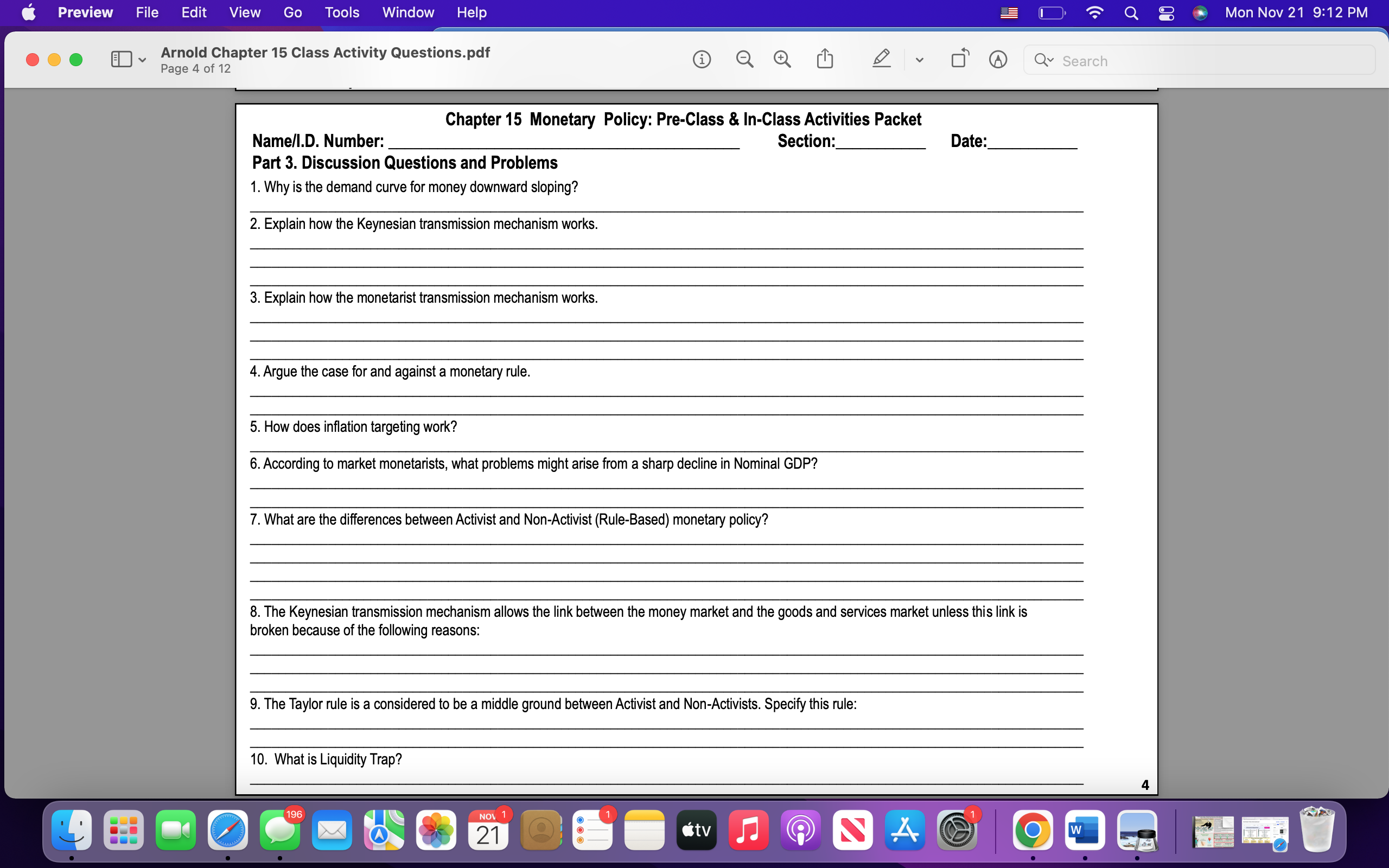The width and height of the screenshot is (1389, 868).
Task: Zoom in the PDF page
Action: tap(782, 60)
